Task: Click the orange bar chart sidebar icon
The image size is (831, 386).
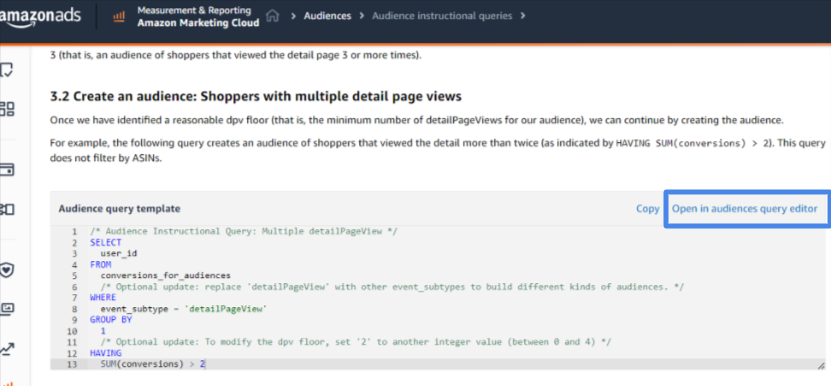Action: pos(7,383)
